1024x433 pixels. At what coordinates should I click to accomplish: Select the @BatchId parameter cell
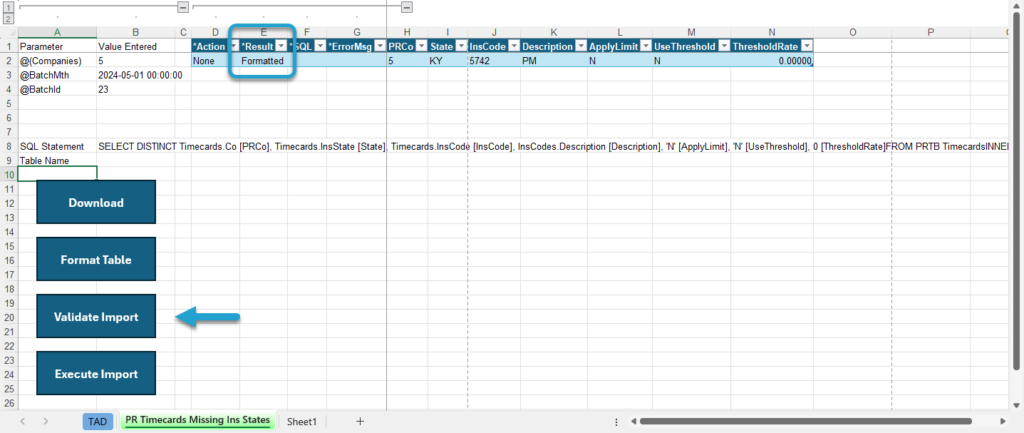pos(57,89)
